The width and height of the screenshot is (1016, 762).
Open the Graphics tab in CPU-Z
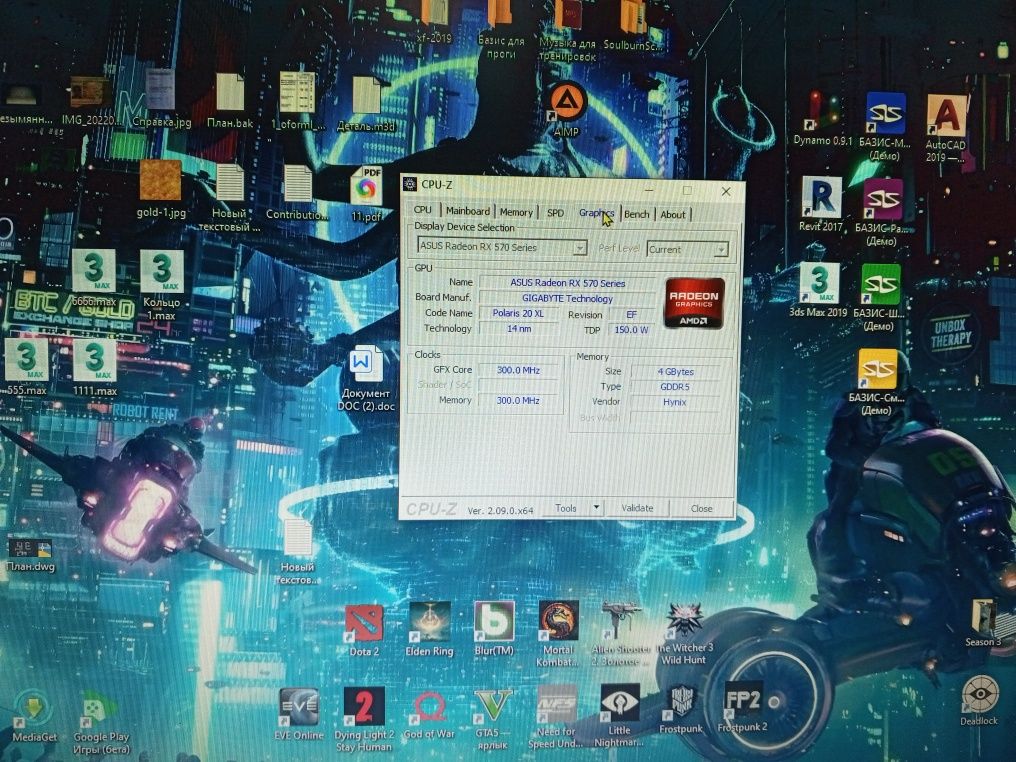point(596,213)
